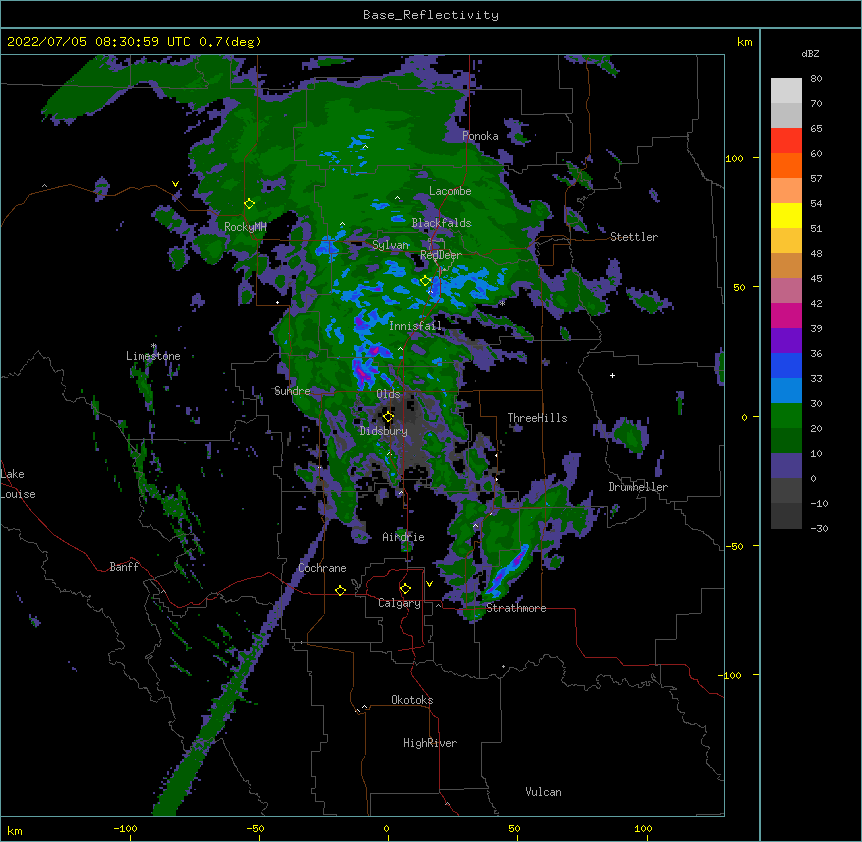Click the dBZ legend heading
Viewport: 862px width, 842px height.
(x=810, y=54)
